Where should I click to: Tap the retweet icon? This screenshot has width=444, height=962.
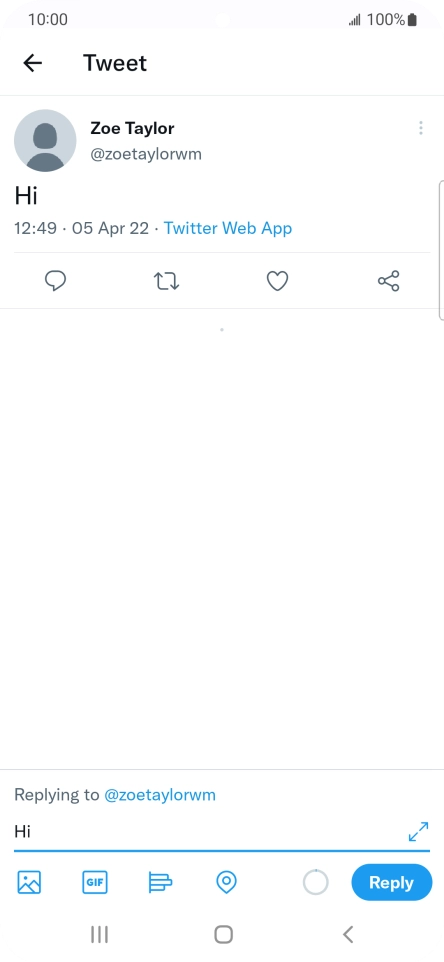[x=166, y=282]
